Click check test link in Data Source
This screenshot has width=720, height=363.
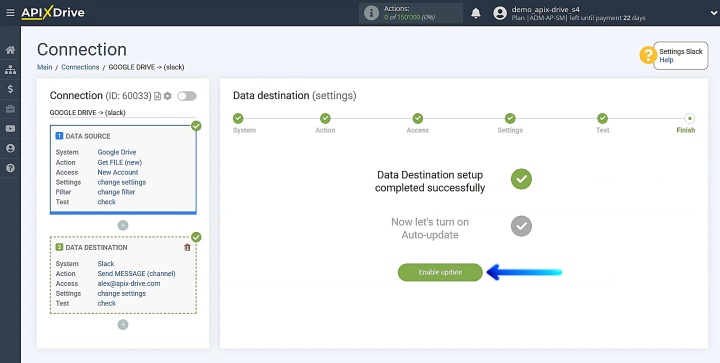[107, 202]
